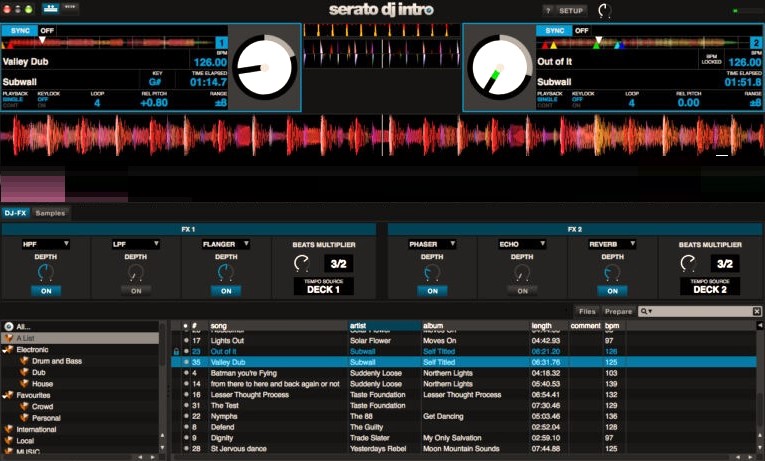The height and width of the screenshot is (461, 765).
Task: Switch to the DJ-FX tab
Action: click(x=16, y=213)
